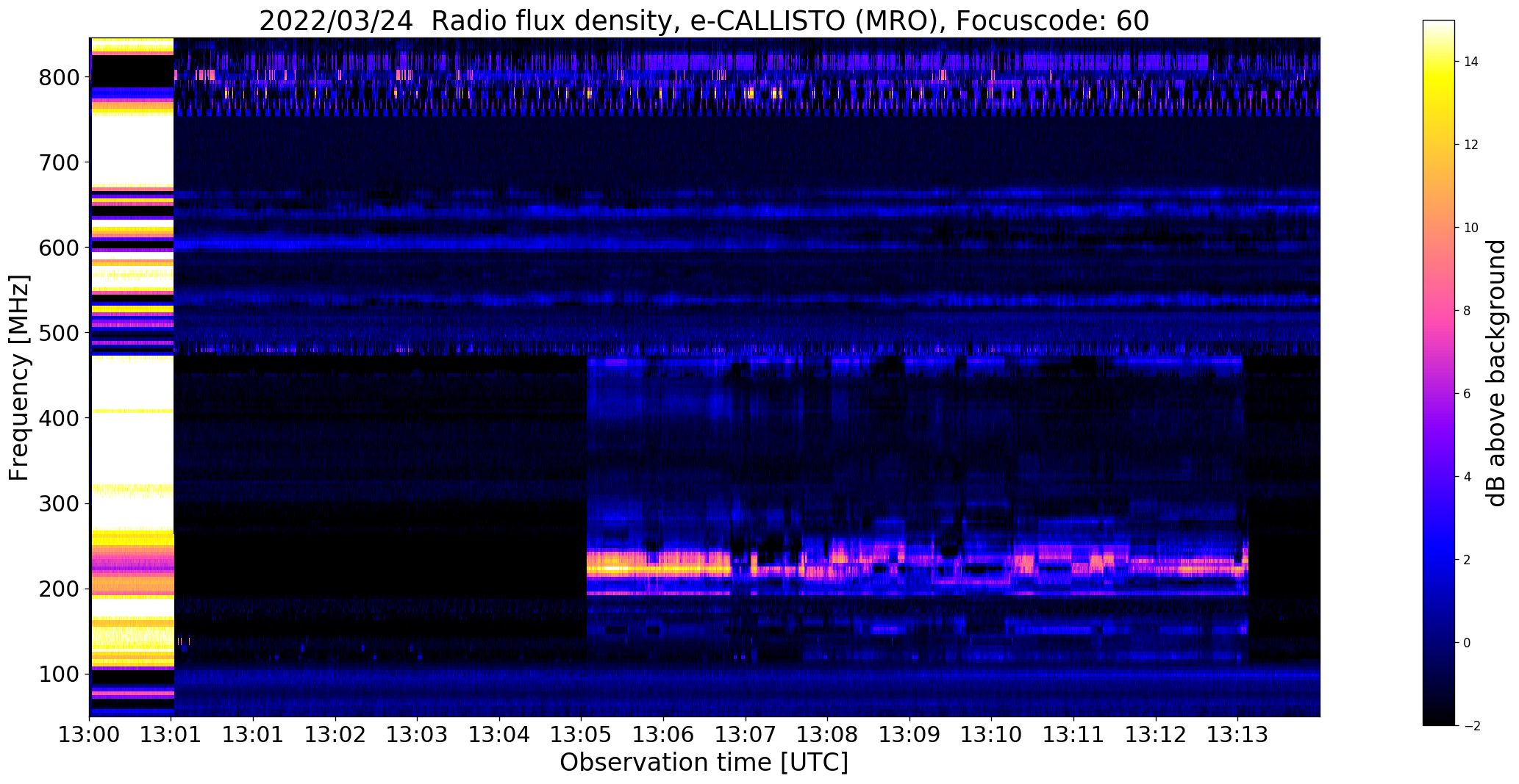
Task: Click the 'dB above background' colorbar label
Action: 1496,373
